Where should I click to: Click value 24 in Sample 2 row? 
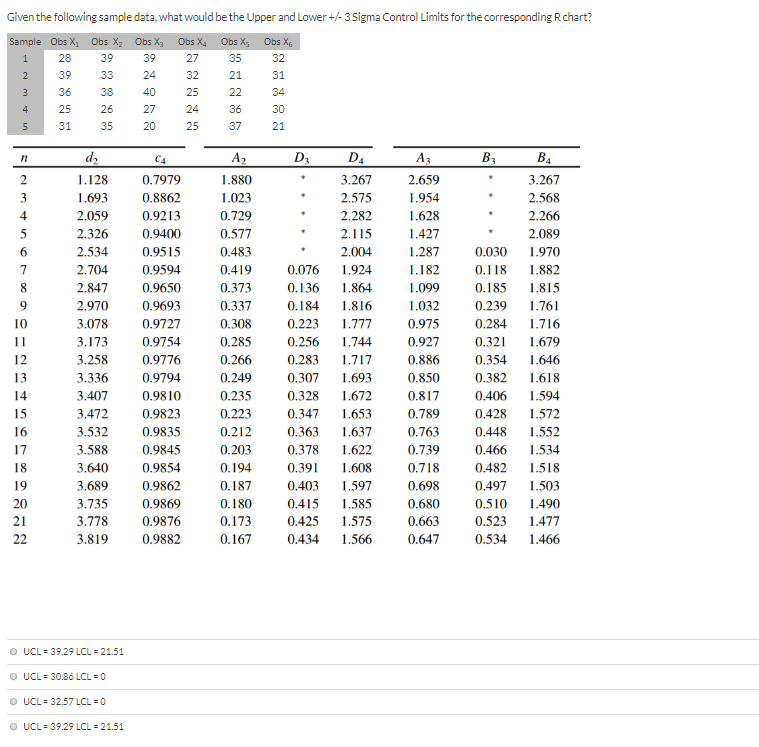[x=150, y=75]
